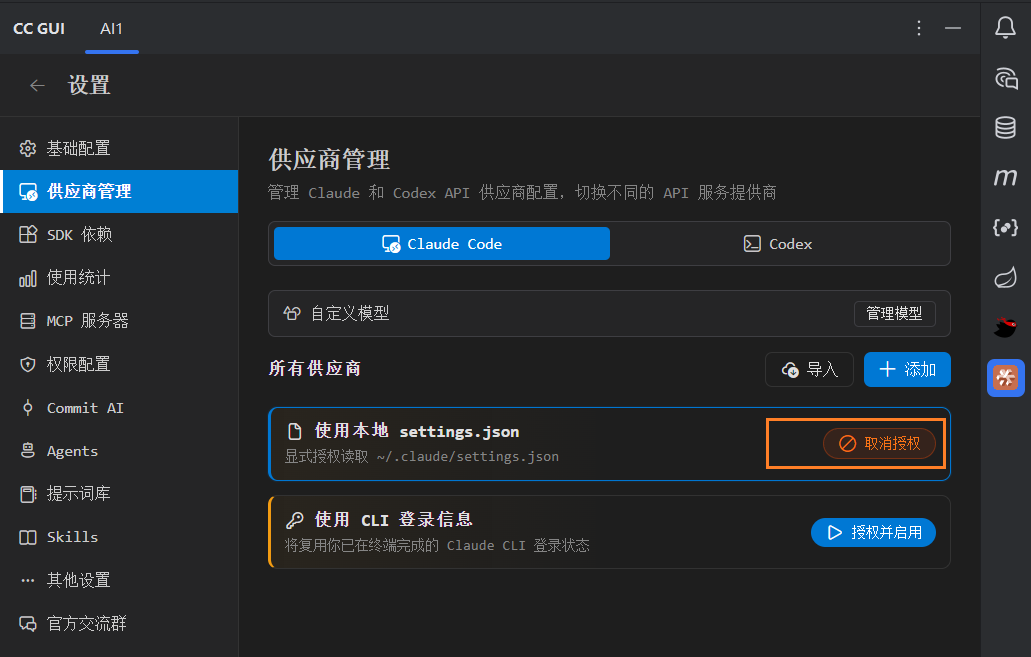1031x657 pixels.
Task: Click the 管理模型 button
Action: [895, 313]
